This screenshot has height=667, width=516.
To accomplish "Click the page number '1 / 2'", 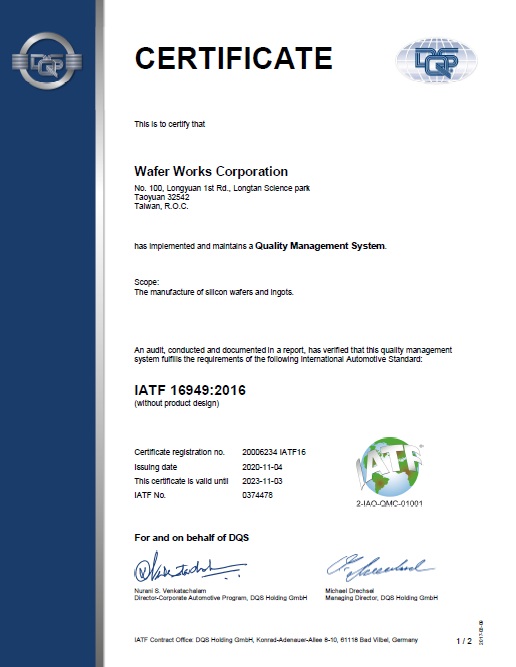I will [464, 641].
